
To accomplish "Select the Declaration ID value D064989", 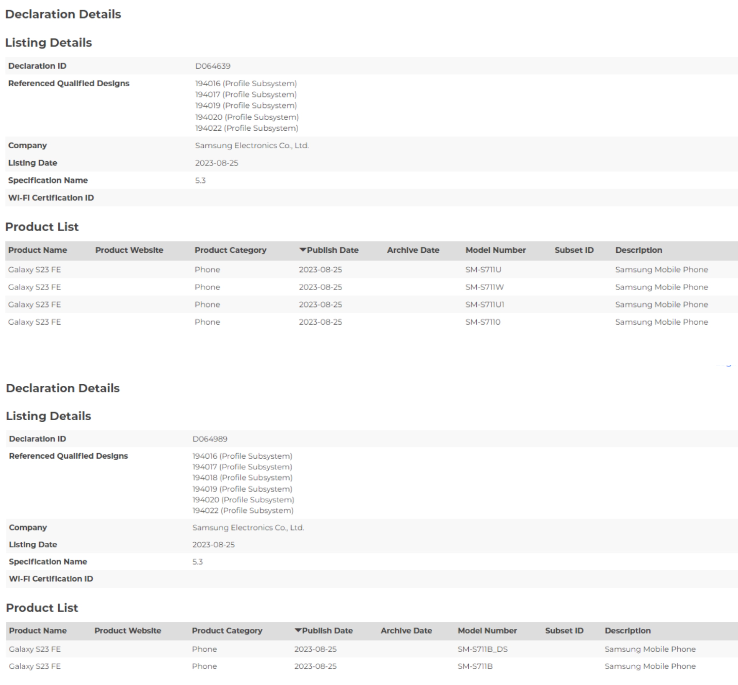I will point(209,439).
